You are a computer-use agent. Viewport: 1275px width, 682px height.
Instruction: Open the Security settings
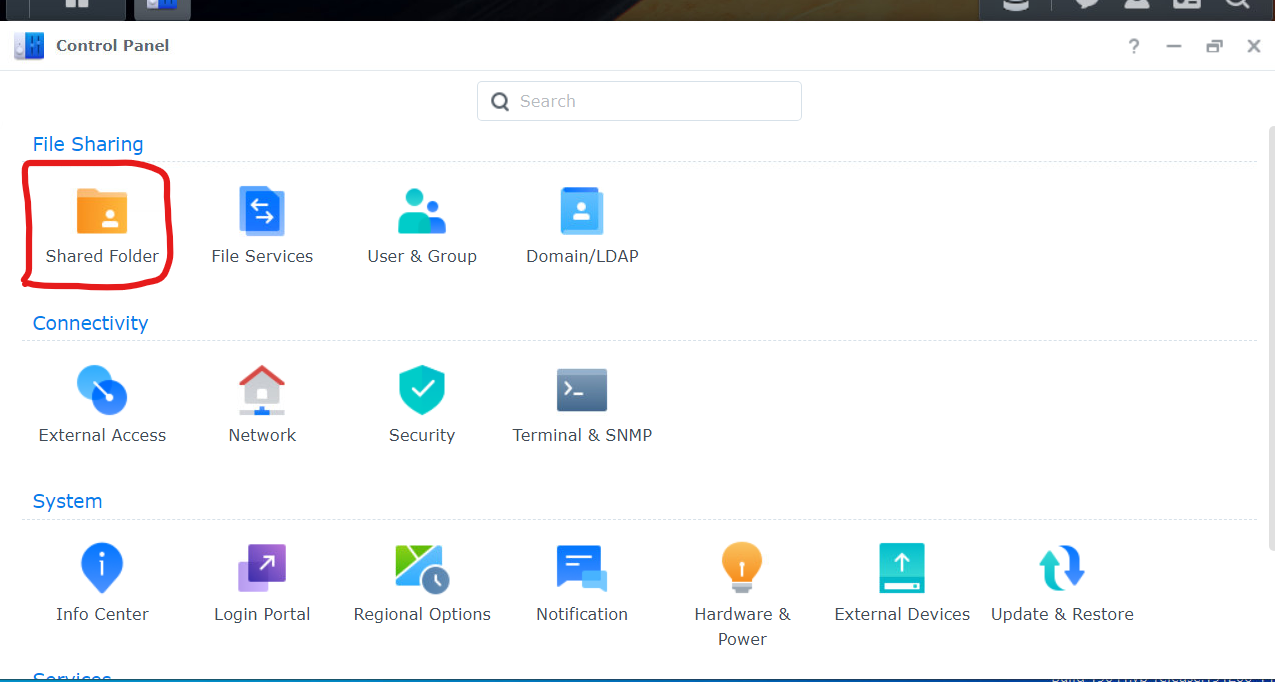click(x=422, y=405)
